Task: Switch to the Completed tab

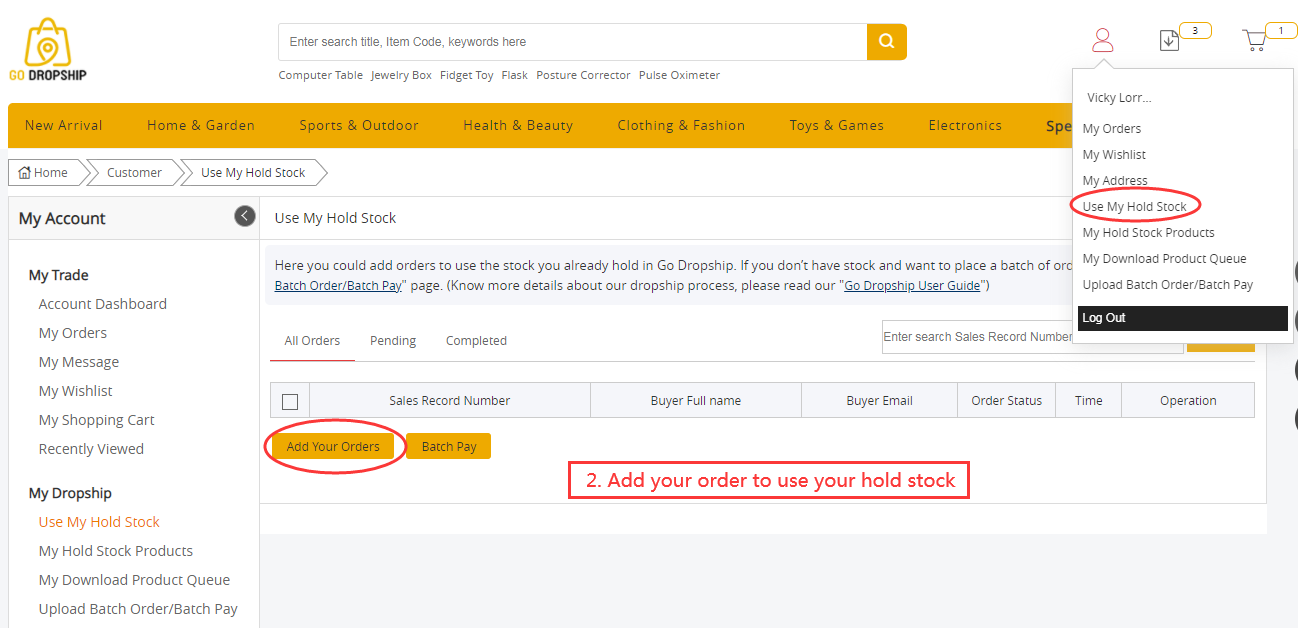Action: click(x=476, y=341)
